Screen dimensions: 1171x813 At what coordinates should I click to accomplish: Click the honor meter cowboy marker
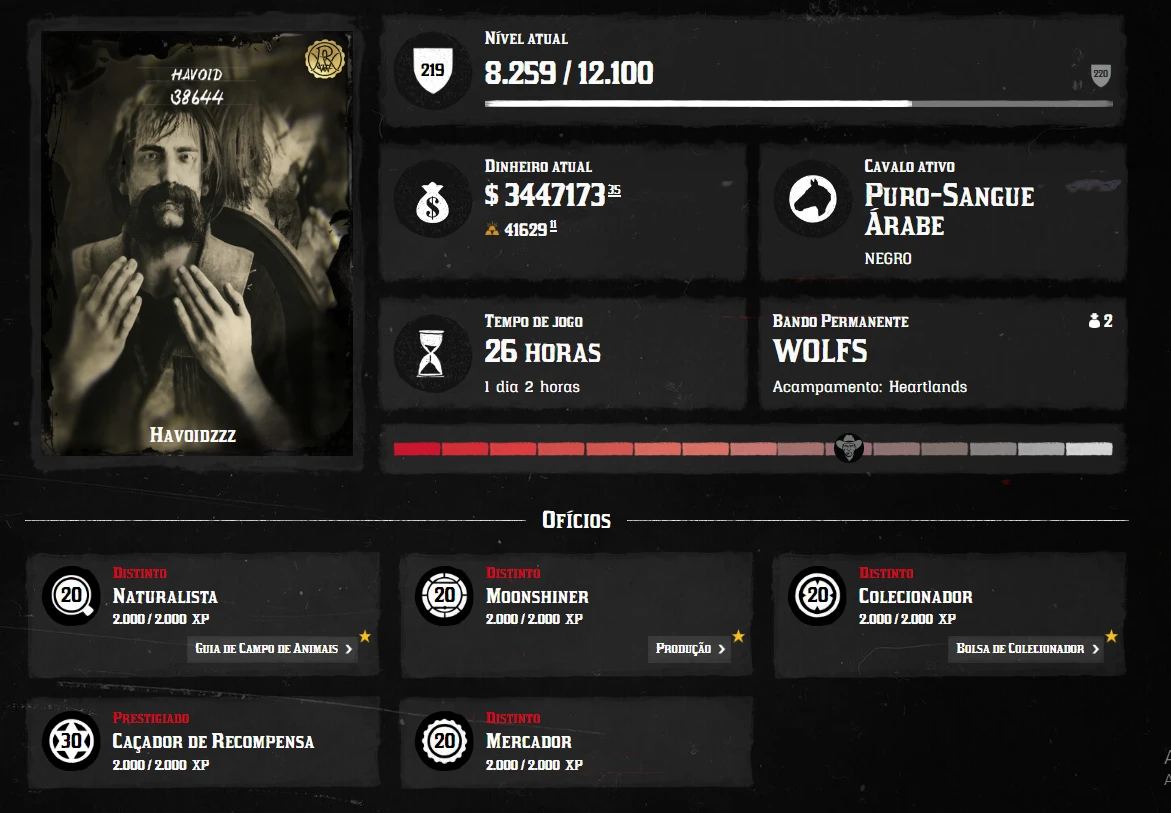coord(848,448)
